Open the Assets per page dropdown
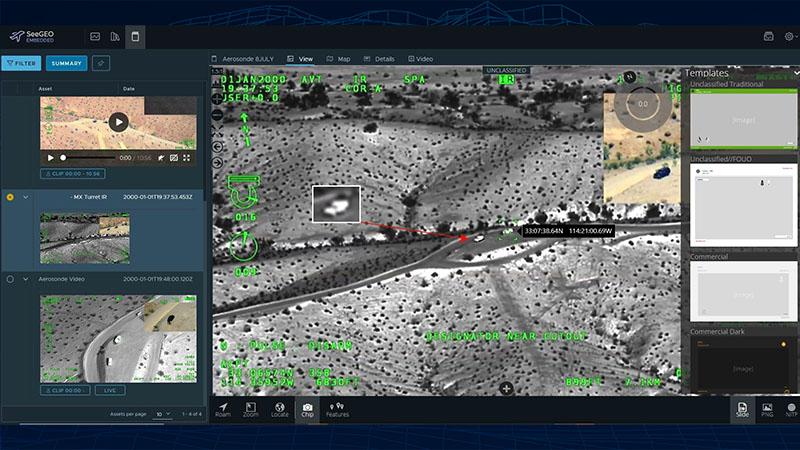 pos(163,414)
